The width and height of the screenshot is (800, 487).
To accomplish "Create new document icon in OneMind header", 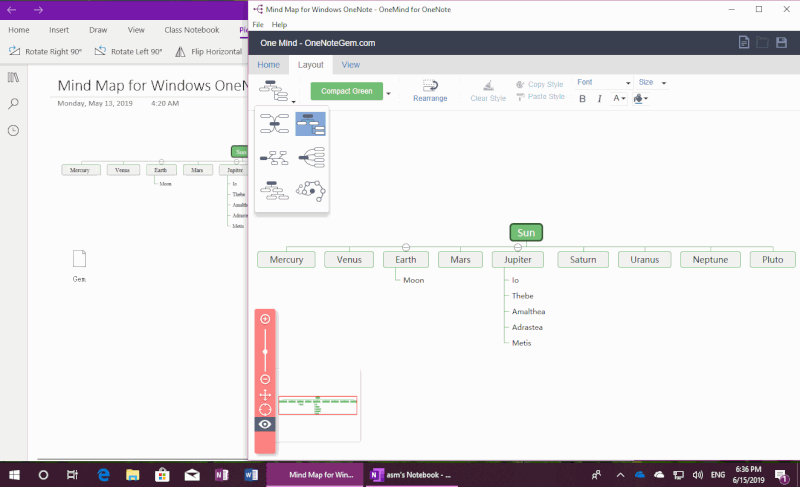I will 744,42.
